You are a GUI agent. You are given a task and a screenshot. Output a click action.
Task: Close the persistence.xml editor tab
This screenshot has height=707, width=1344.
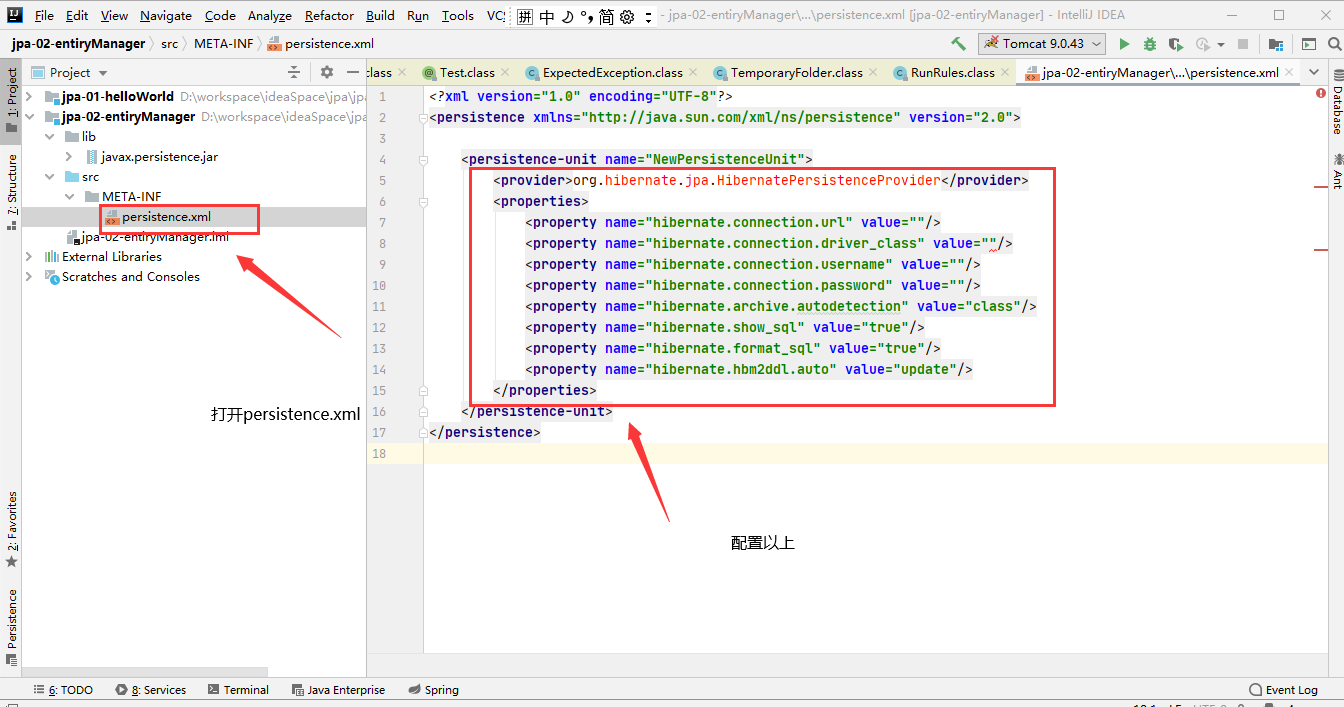[x=1289, y=73]
